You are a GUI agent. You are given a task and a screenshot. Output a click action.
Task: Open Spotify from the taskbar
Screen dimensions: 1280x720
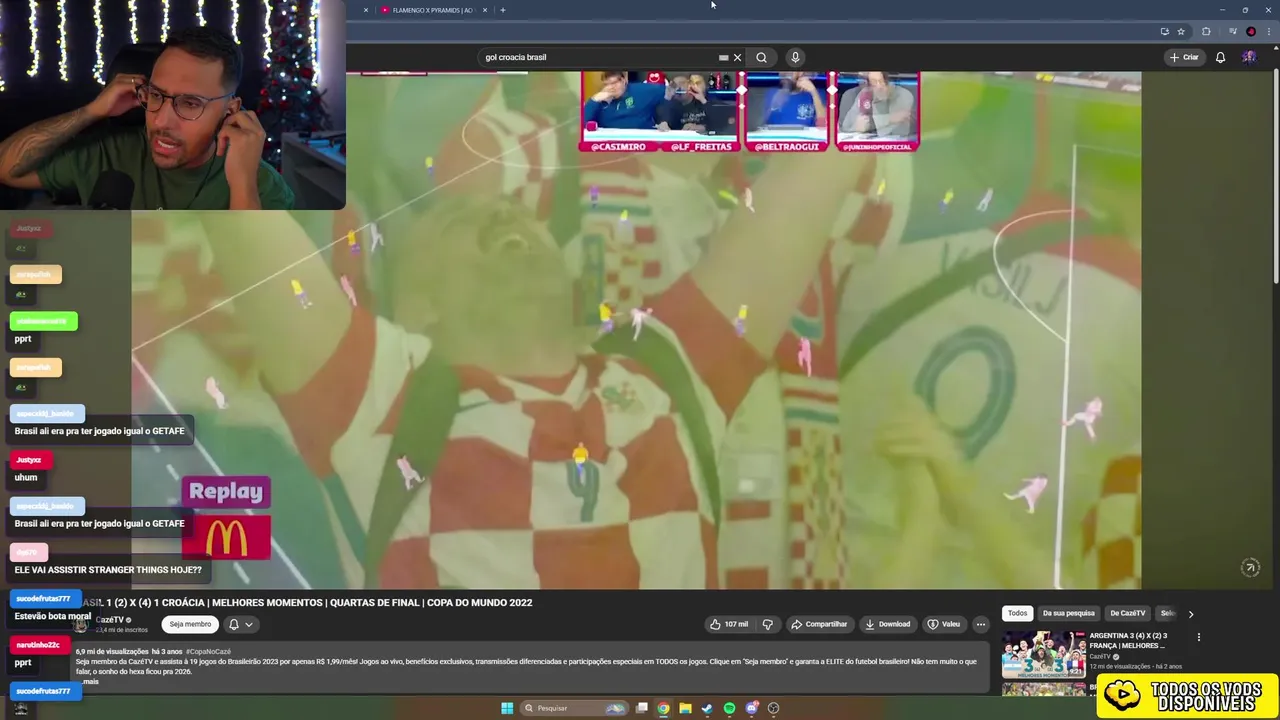(x=729, y=708)
